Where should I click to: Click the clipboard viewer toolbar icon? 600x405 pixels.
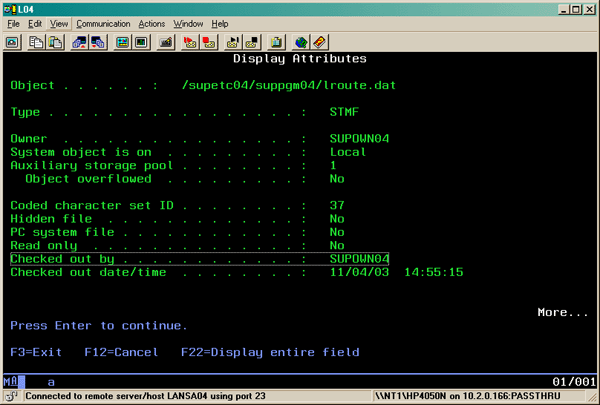pos(276,42)
